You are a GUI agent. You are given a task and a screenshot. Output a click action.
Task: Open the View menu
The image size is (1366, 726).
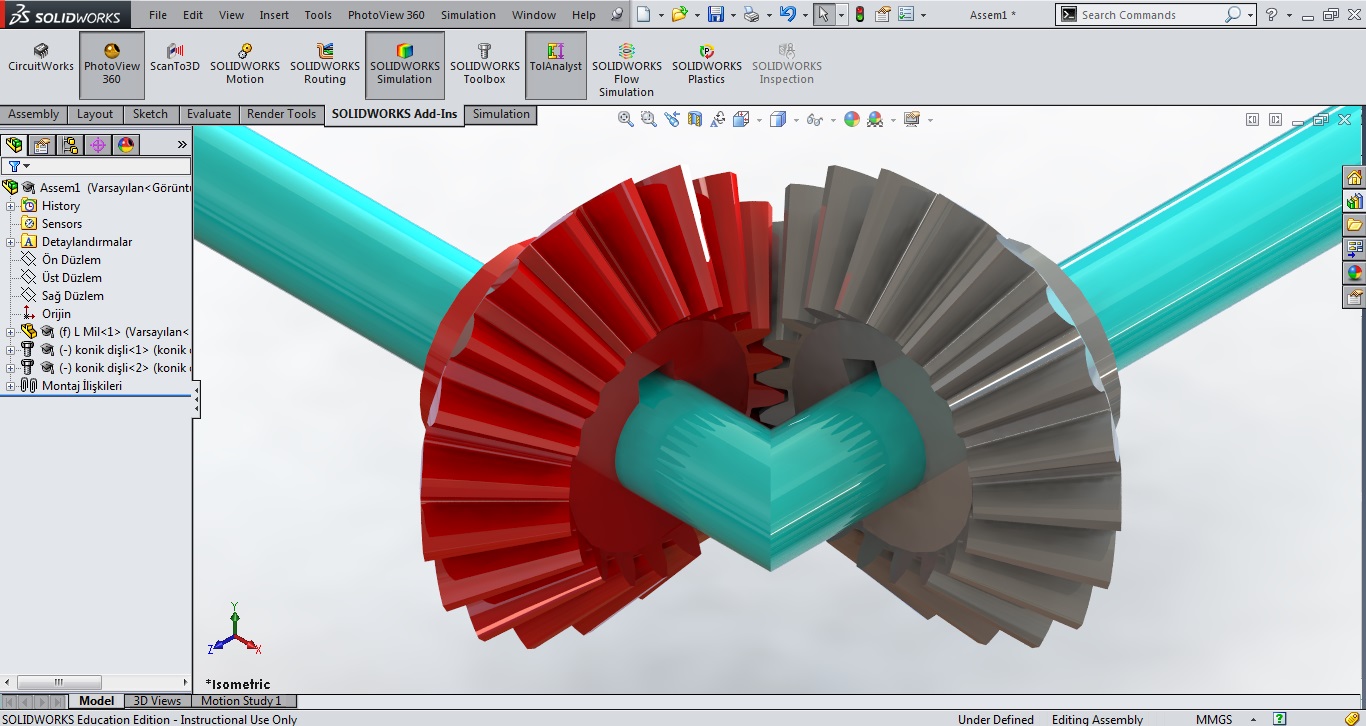tap(231, 15)
